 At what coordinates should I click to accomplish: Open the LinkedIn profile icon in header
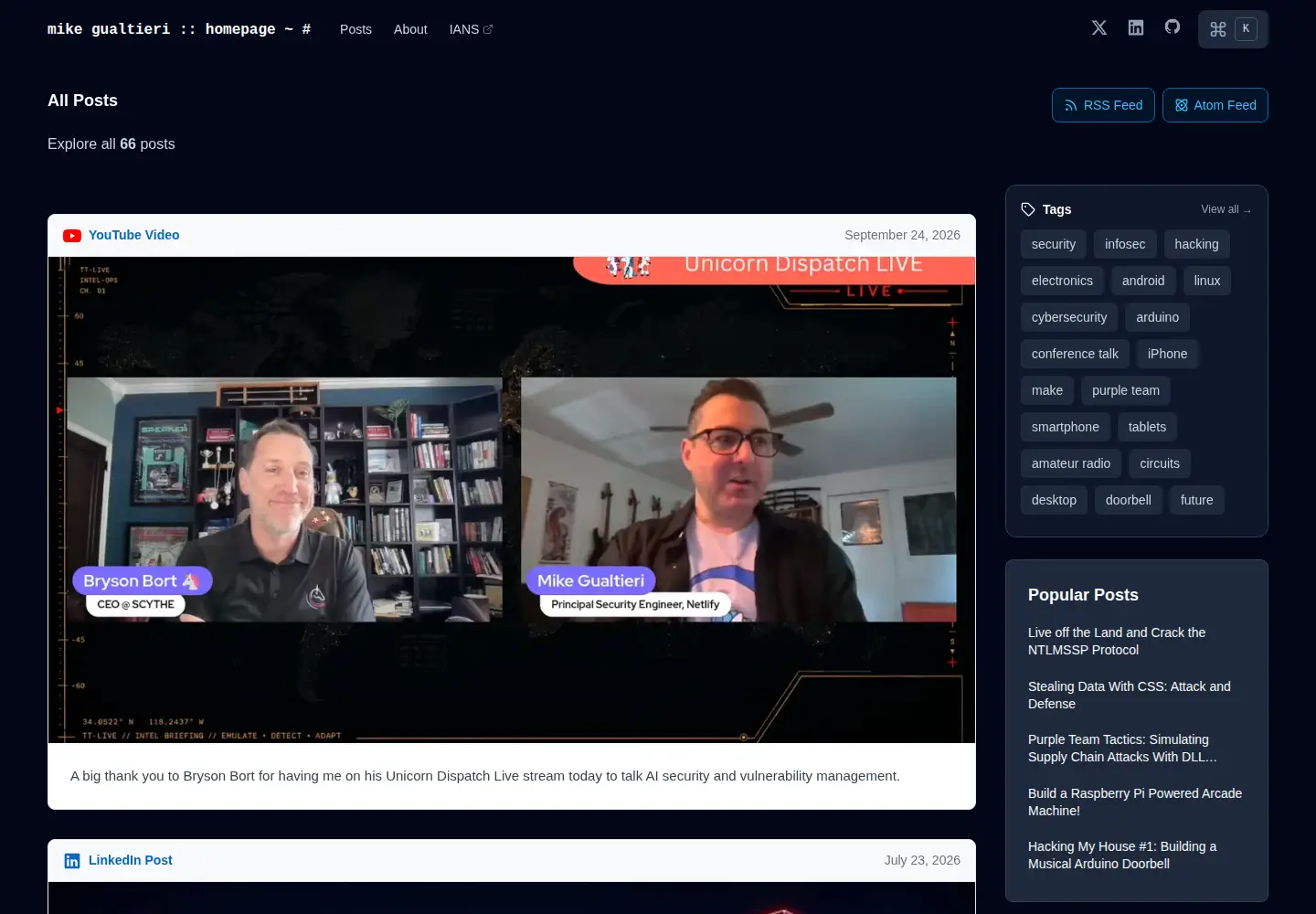coord(1136,27)
